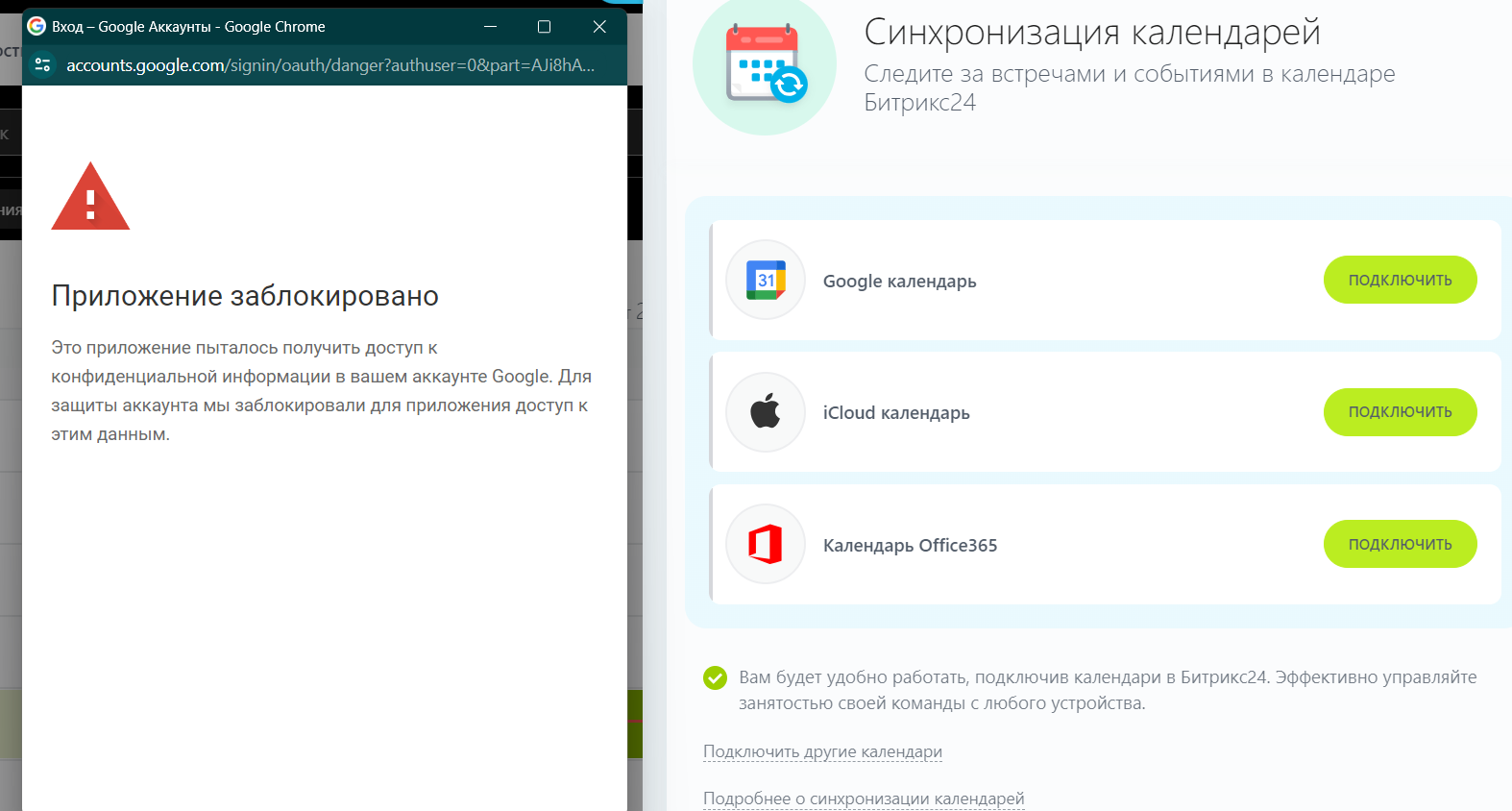
Task: Click the 'Вам будет удобно работать' note
Action: pos(1108,690)
